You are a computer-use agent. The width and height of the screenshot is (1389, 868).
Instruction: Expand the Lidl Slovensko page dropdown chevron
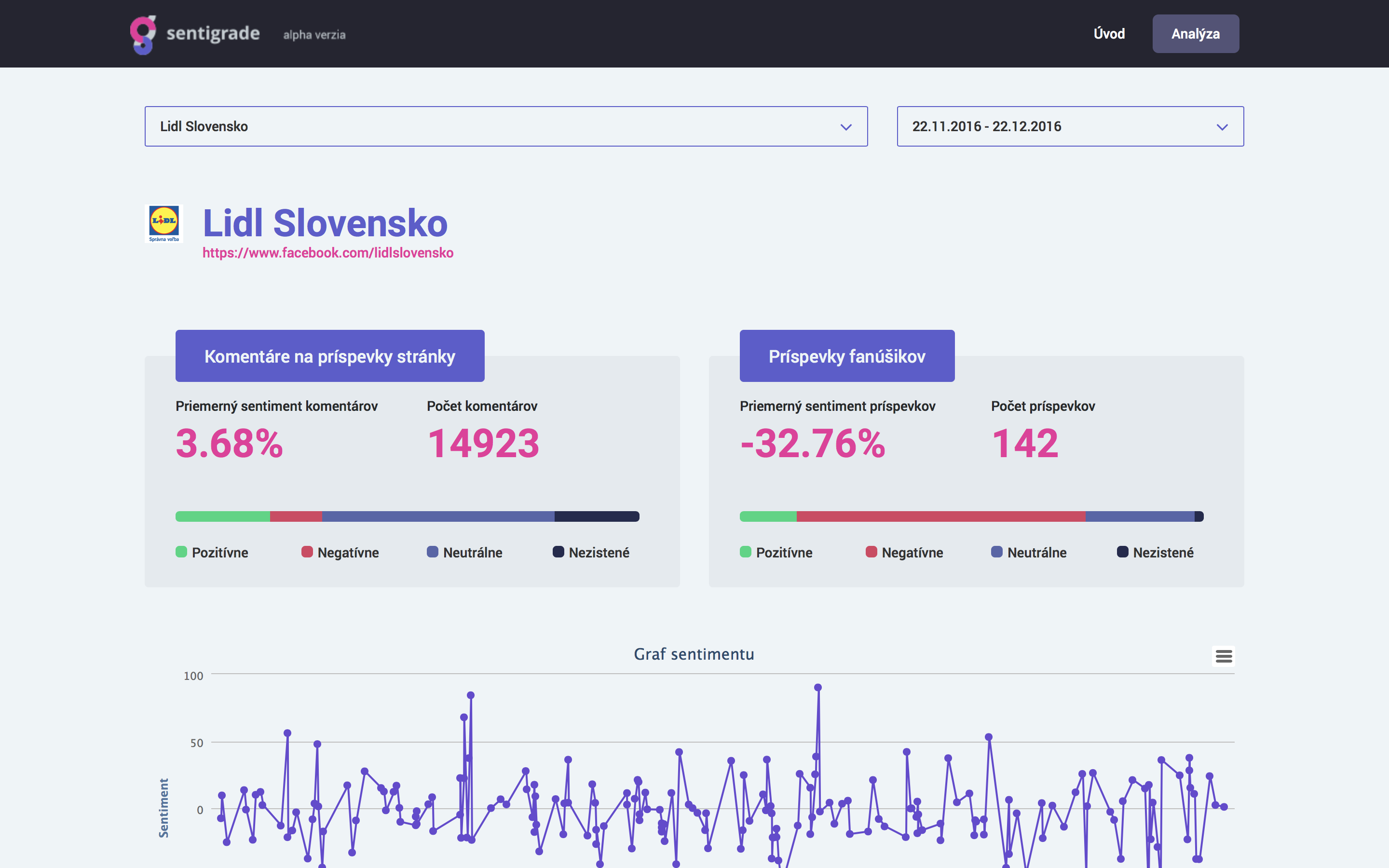tap(845, 127)
